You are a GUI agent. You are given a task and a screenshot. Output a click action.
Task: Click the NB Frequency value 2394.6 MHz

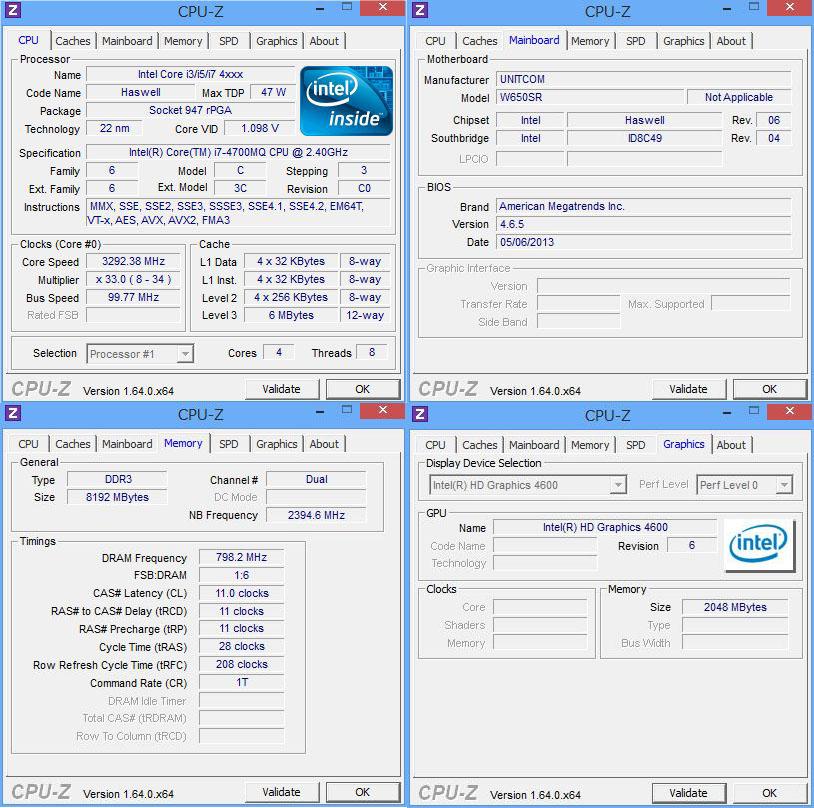pyautogui.click(x=316, y=515)
